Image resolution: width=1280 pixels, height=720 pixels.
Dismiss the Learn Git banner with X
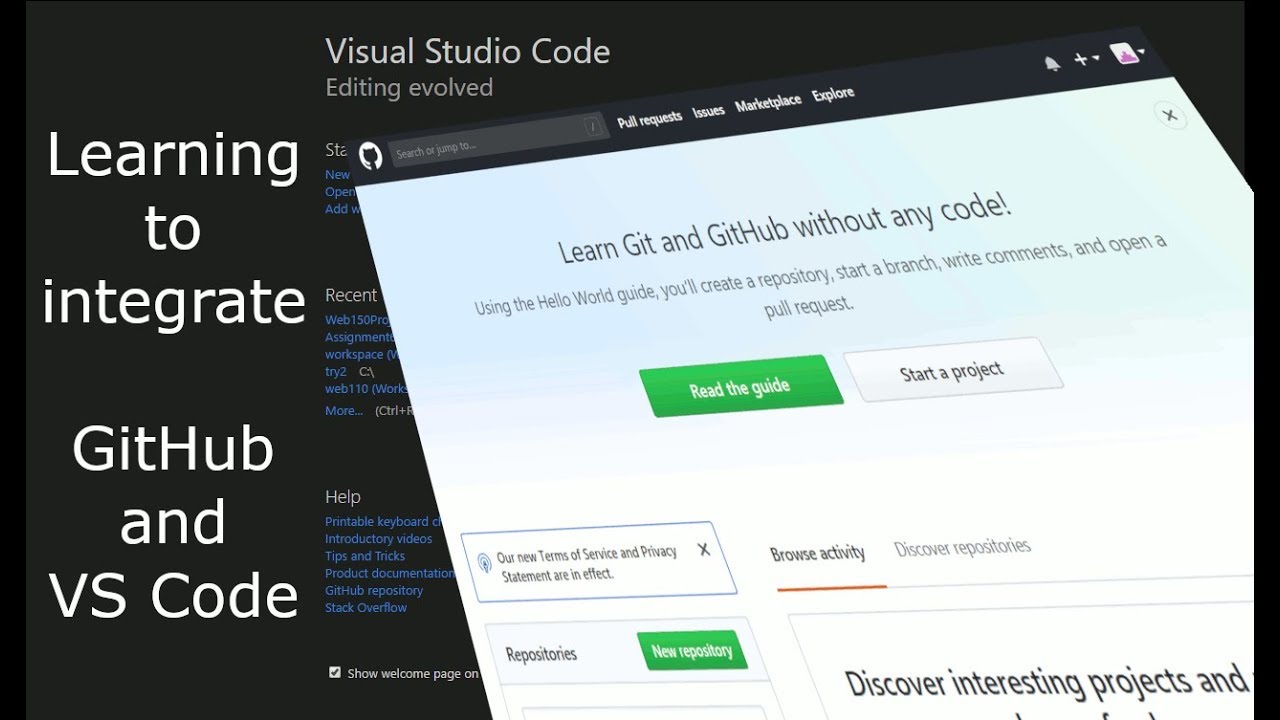[x=1170, y=115]
